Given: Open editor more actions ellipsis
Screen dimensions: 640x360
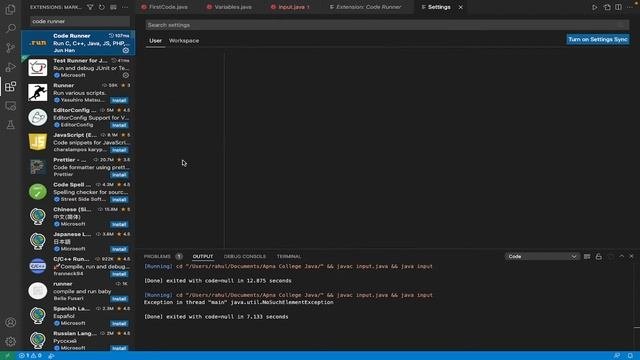Looking at the screenshot, I should click(630, 7).
